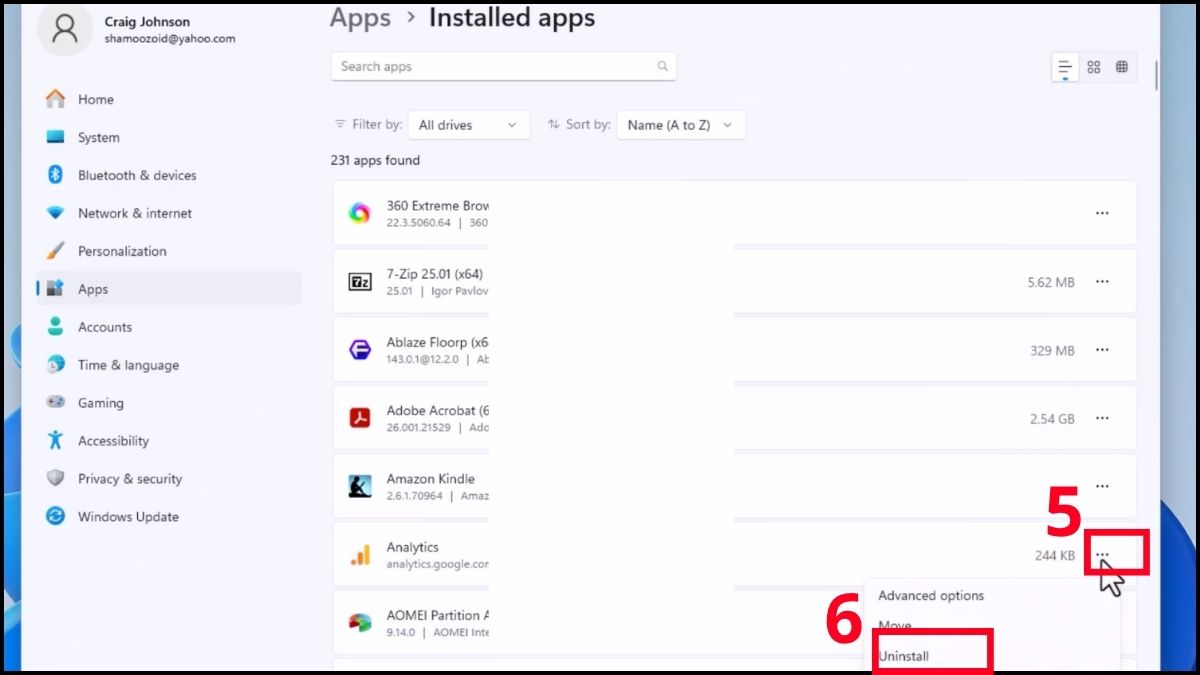Click the shamoozoid@yahoo.com email address
The height and width of the screenshot is (675, 1200).
[x=170, y=39]
